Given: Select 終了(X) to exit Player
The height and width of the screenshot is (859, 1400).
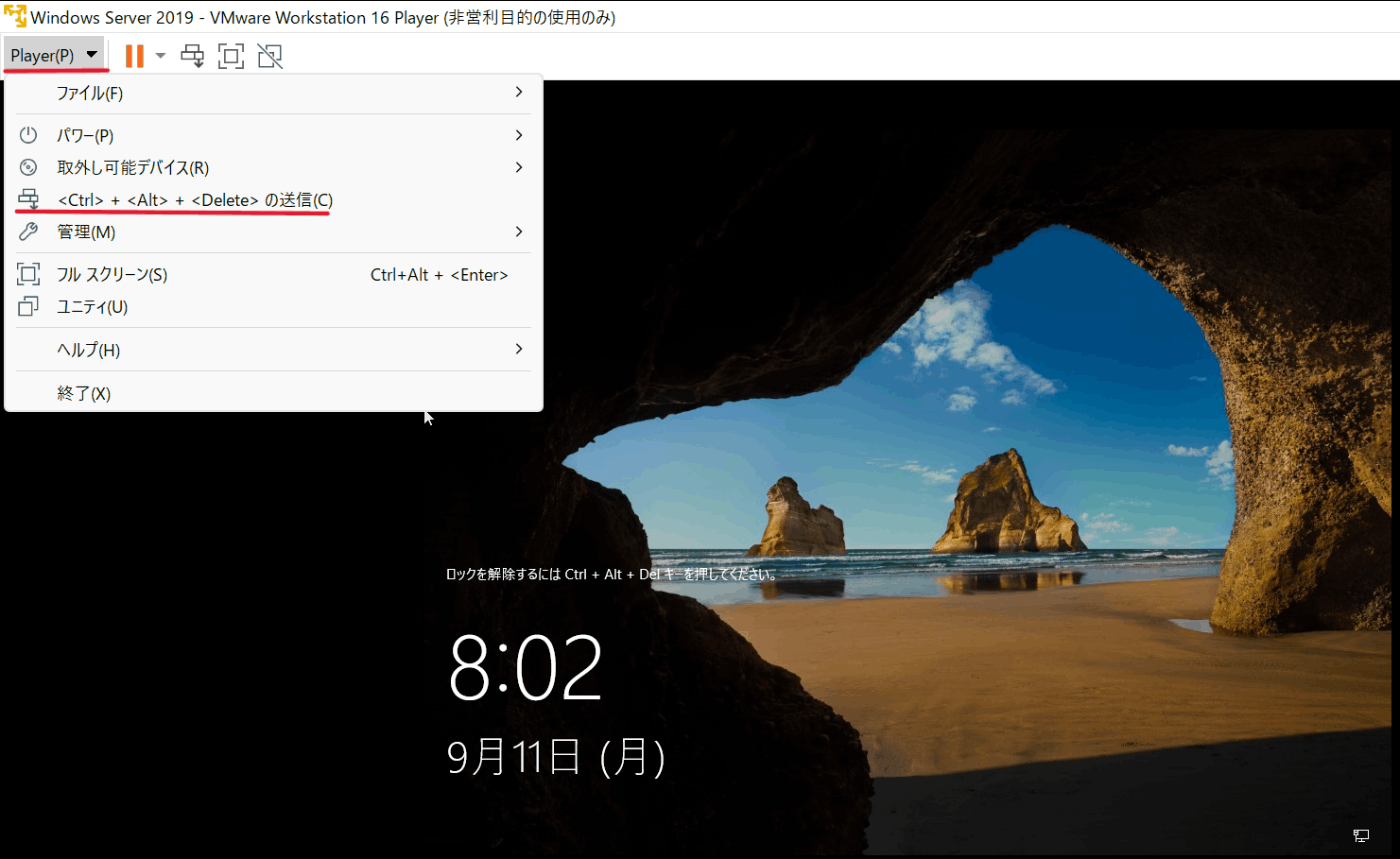Looking at the screenshot, I should coord(274,393).
